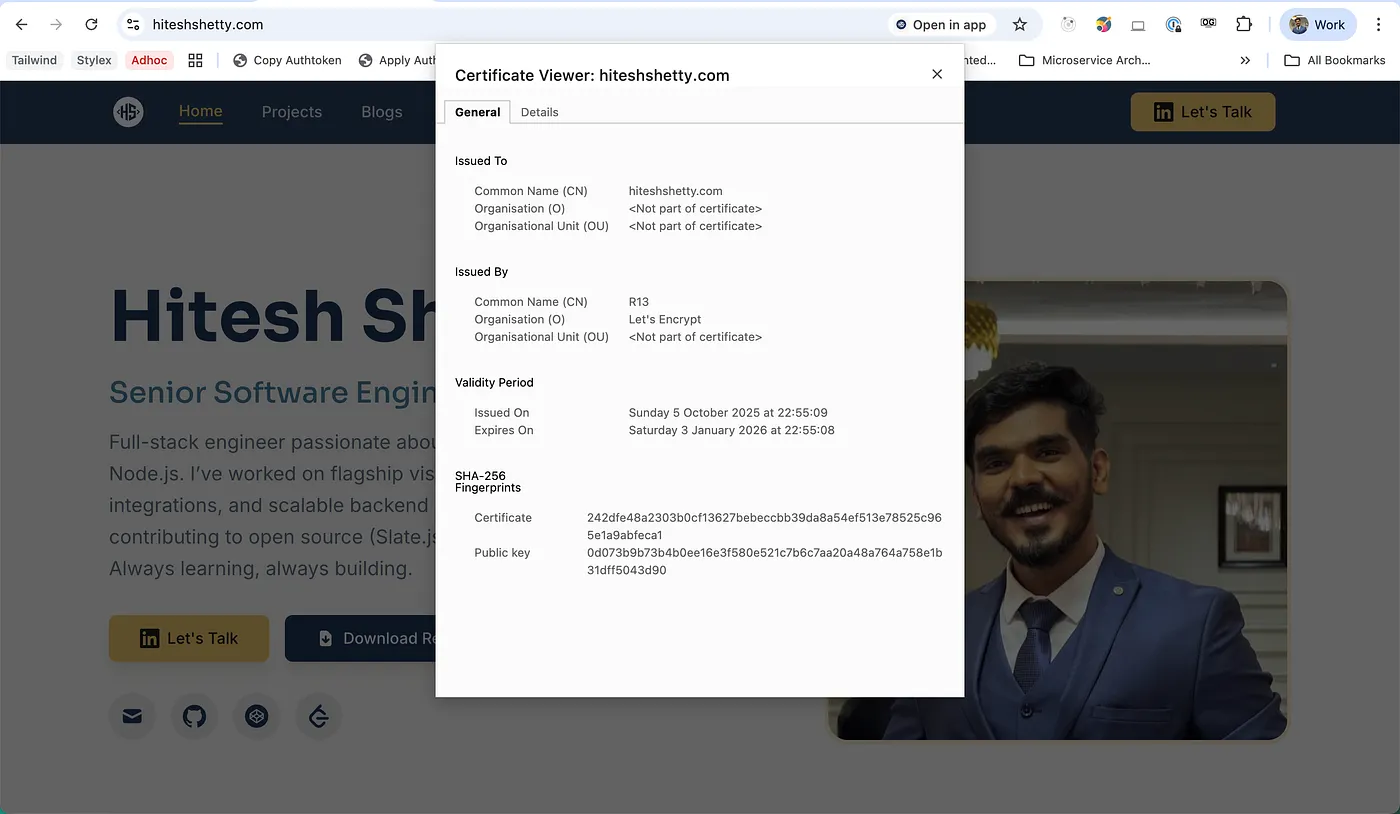Select the General tab in Certificate Viewer

(477, 112)
